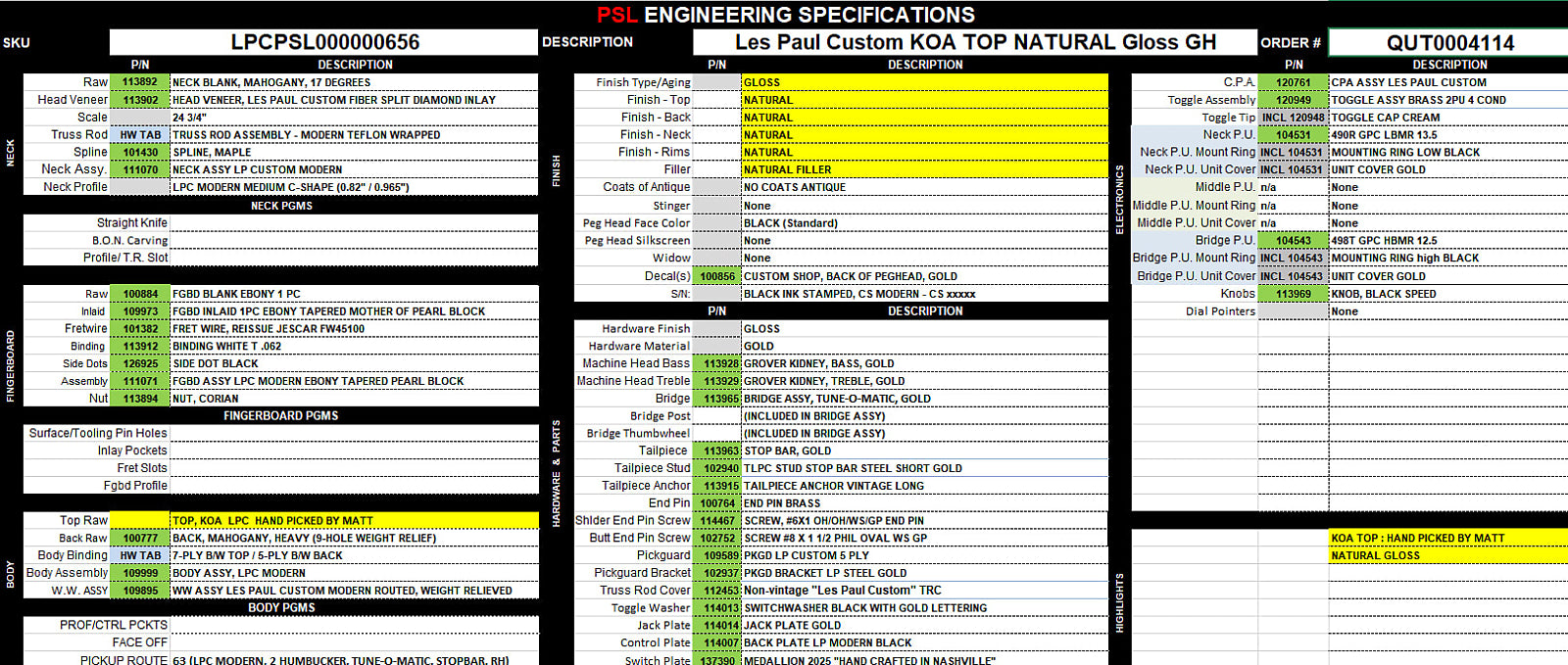Image resolution: width=1568 pixels, height=665 pixels.
Task: Select the KOA TOP : HAND PICKED highlight cell
Action: (1448, 538)
